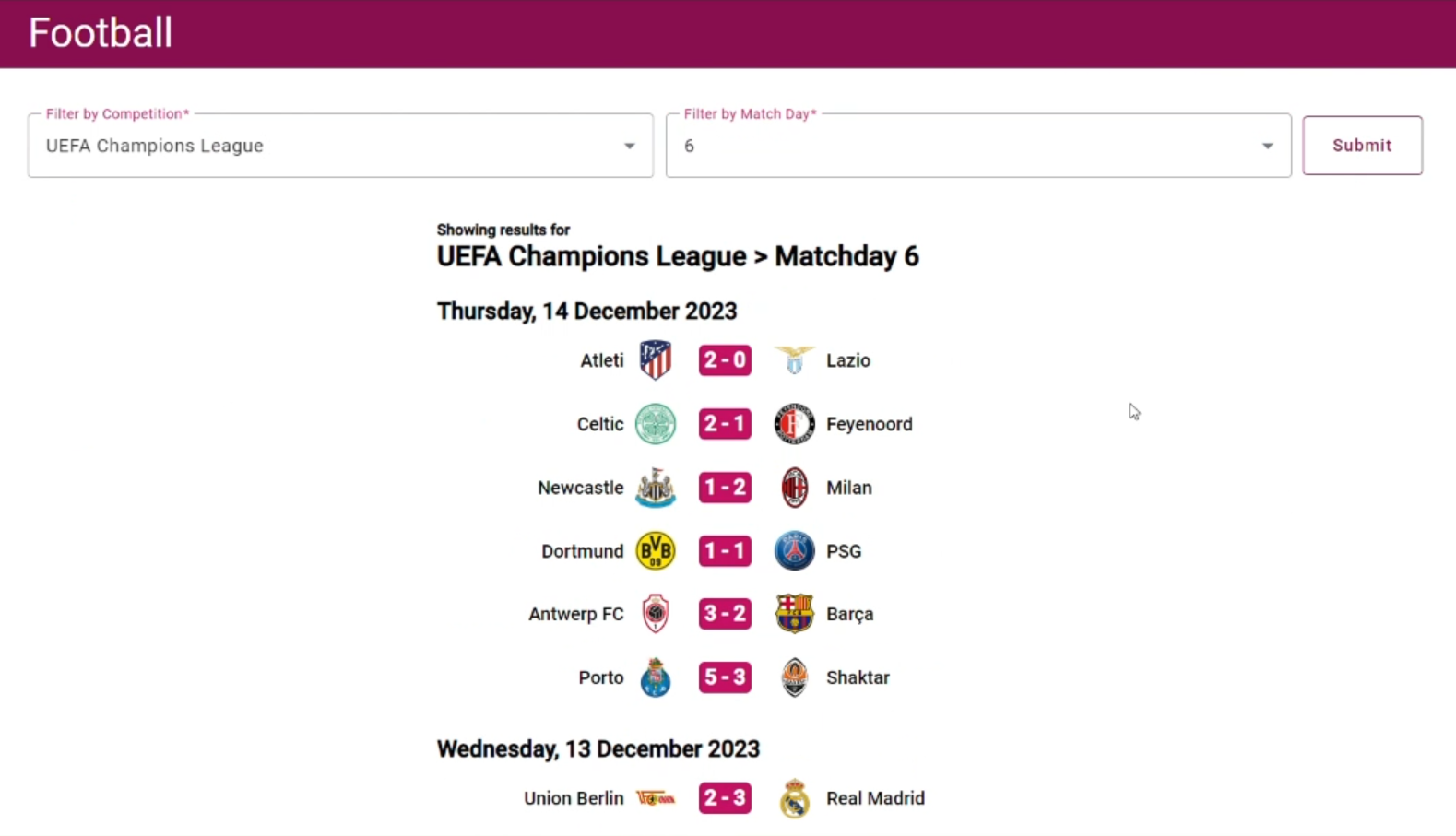Click the Match Day dropdown arrow
Viewport: 1456px width, 836px height.
1267,146
